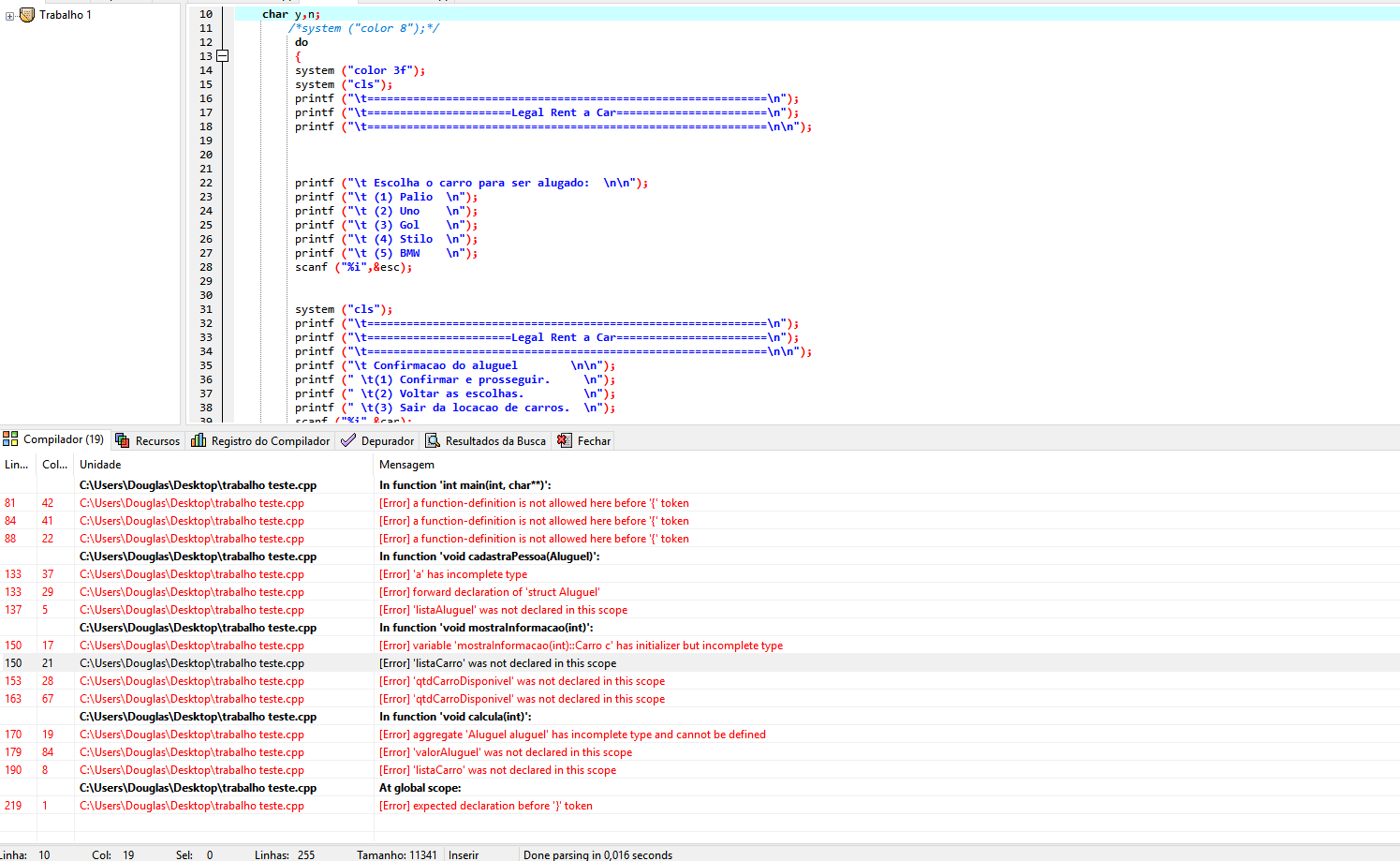Viewport: 1400px width, 861px height.
Task: Click the Compilador grid icon
Action: coord(10,438)
